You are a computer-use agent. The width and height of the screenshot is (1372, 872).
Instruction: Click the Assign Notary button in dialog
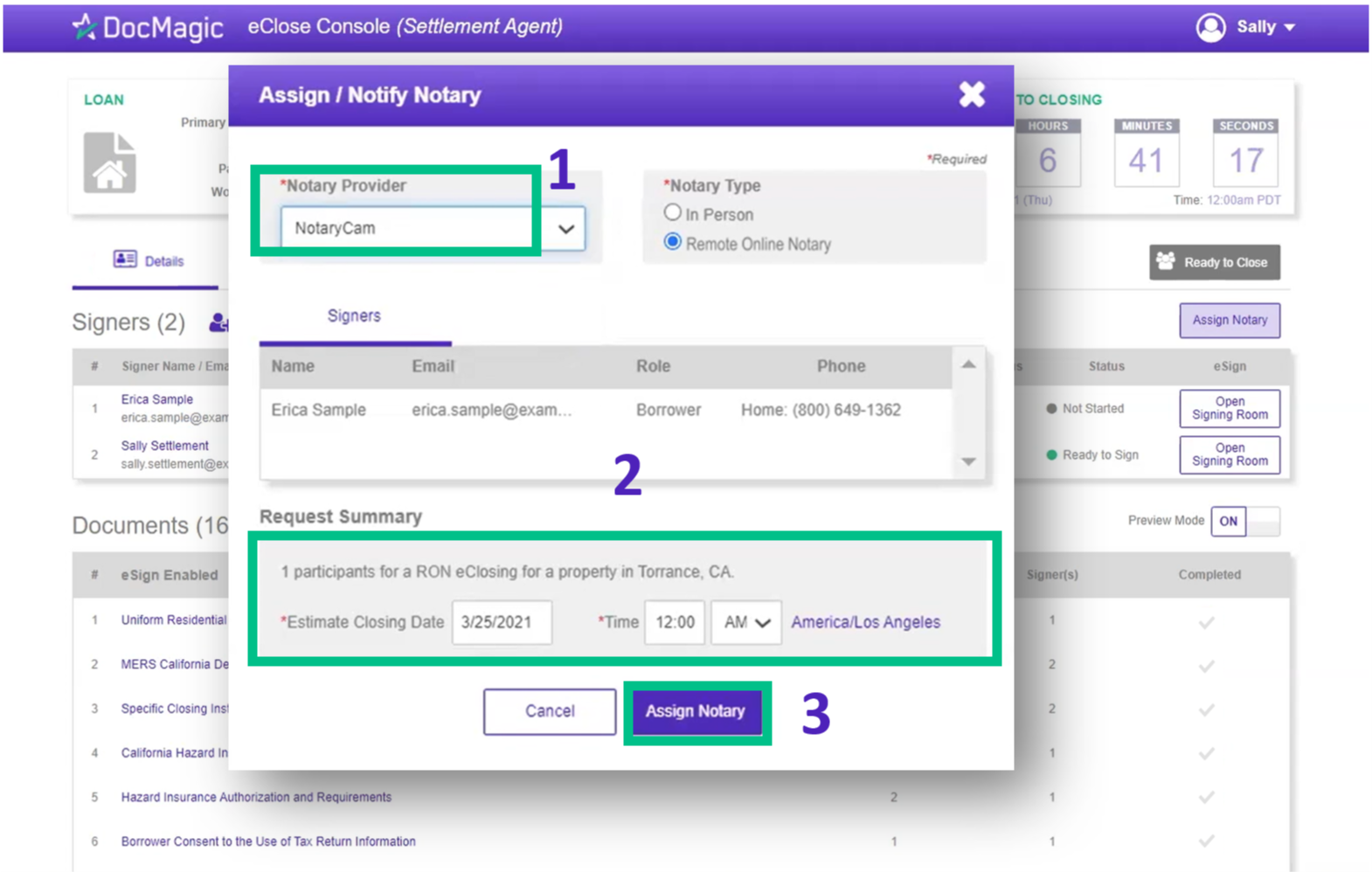coord(696,711)
